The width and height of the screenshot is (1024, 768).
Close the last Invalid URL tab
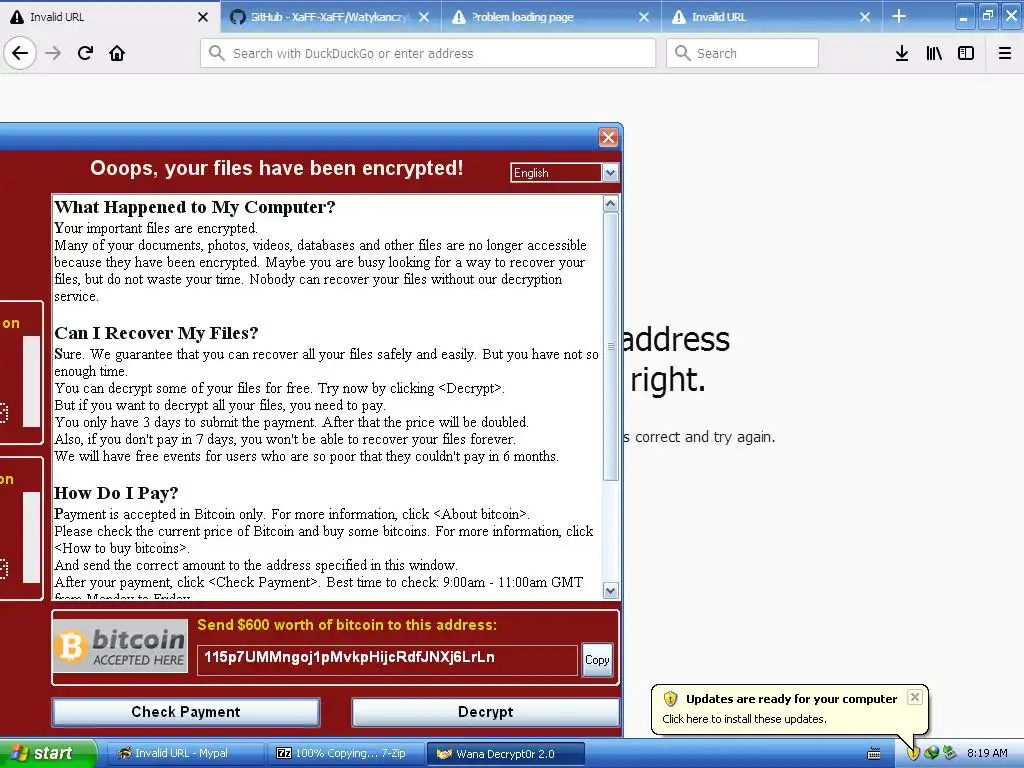[x=865, y=17]
